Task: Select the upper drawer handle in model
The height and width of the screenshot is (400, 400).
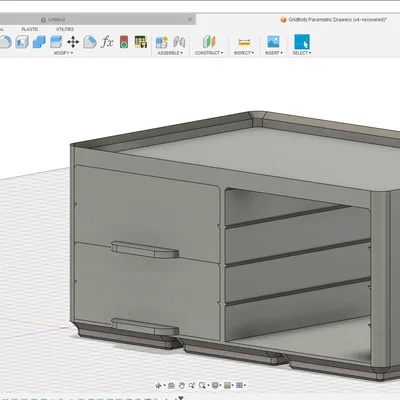Action: pos(145,250)
